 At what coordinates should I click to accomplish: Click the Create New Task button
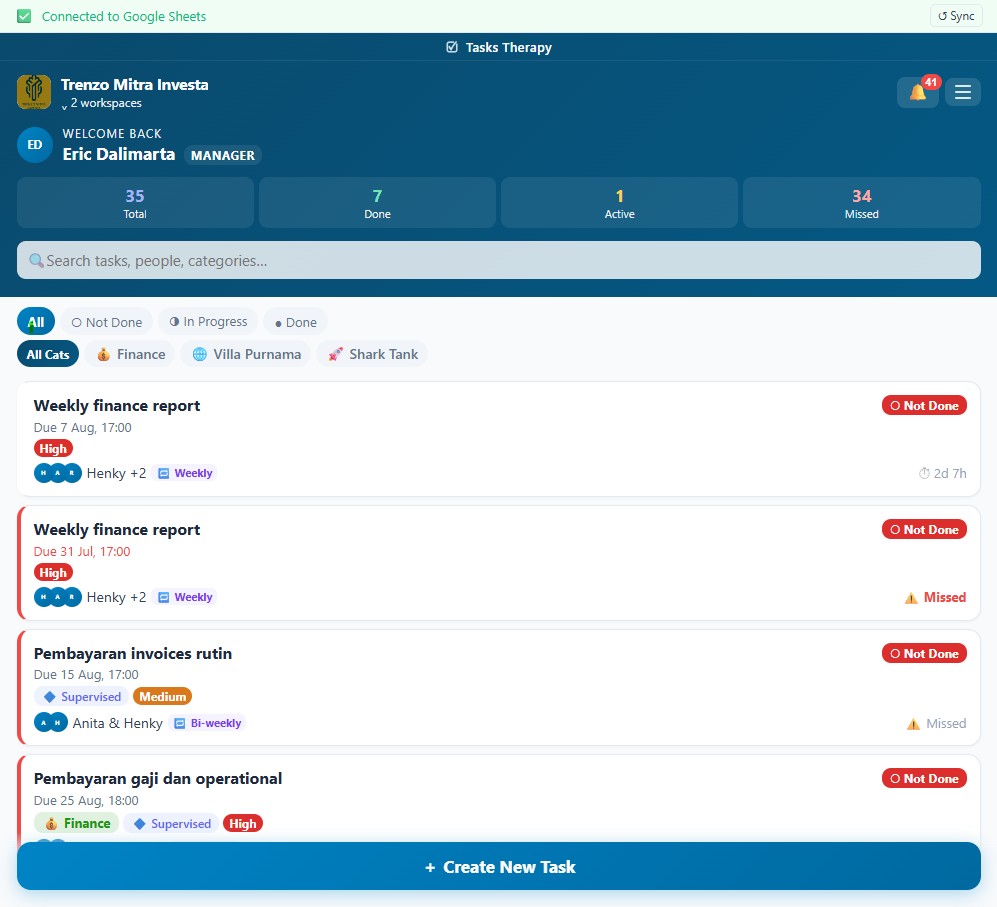498,866
